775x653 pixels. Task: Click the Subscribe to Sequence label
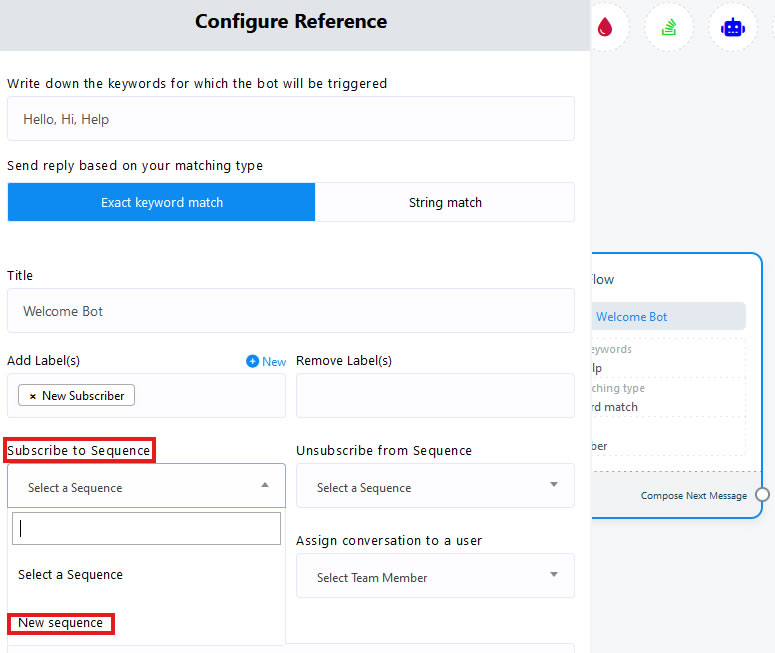pyautogui.click(x=79, y=450)
